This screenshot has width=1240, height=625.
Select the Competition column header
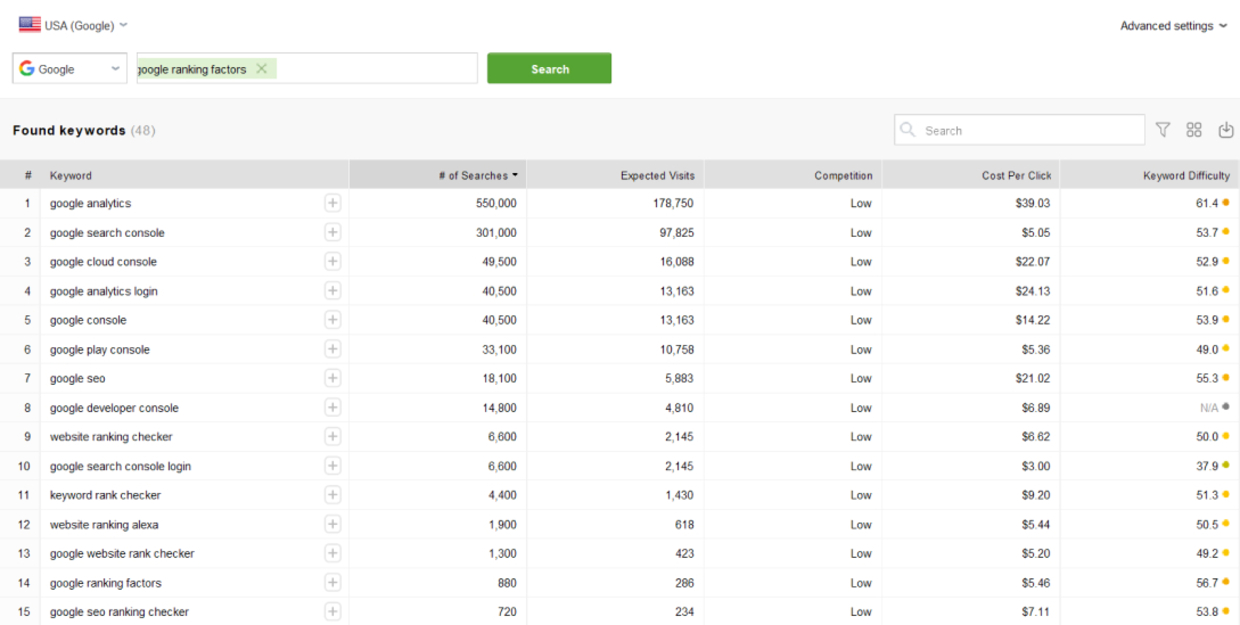pos(846,175)
